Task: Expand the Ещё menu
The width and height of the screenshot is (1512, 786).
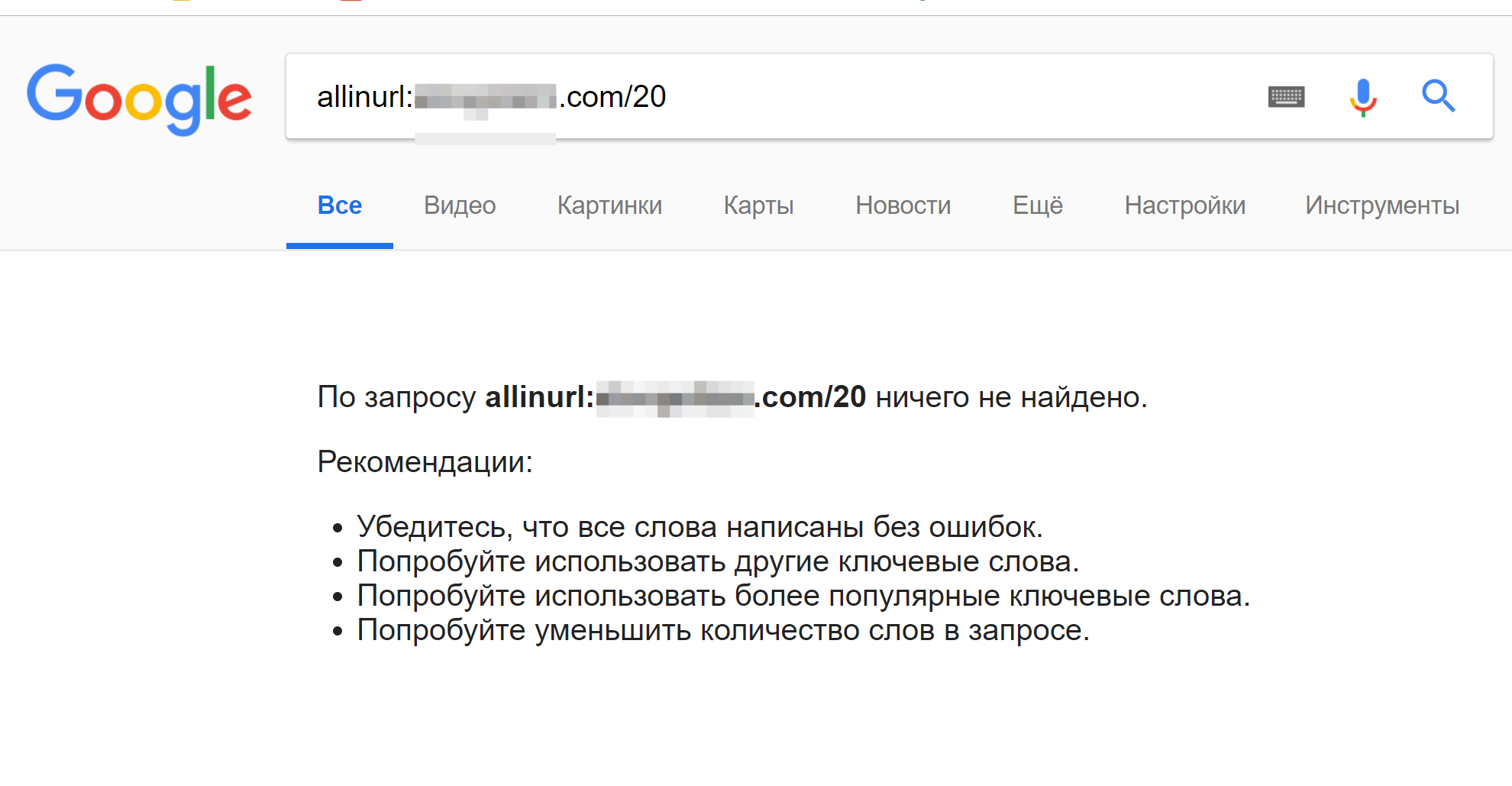Action: 1037,205
